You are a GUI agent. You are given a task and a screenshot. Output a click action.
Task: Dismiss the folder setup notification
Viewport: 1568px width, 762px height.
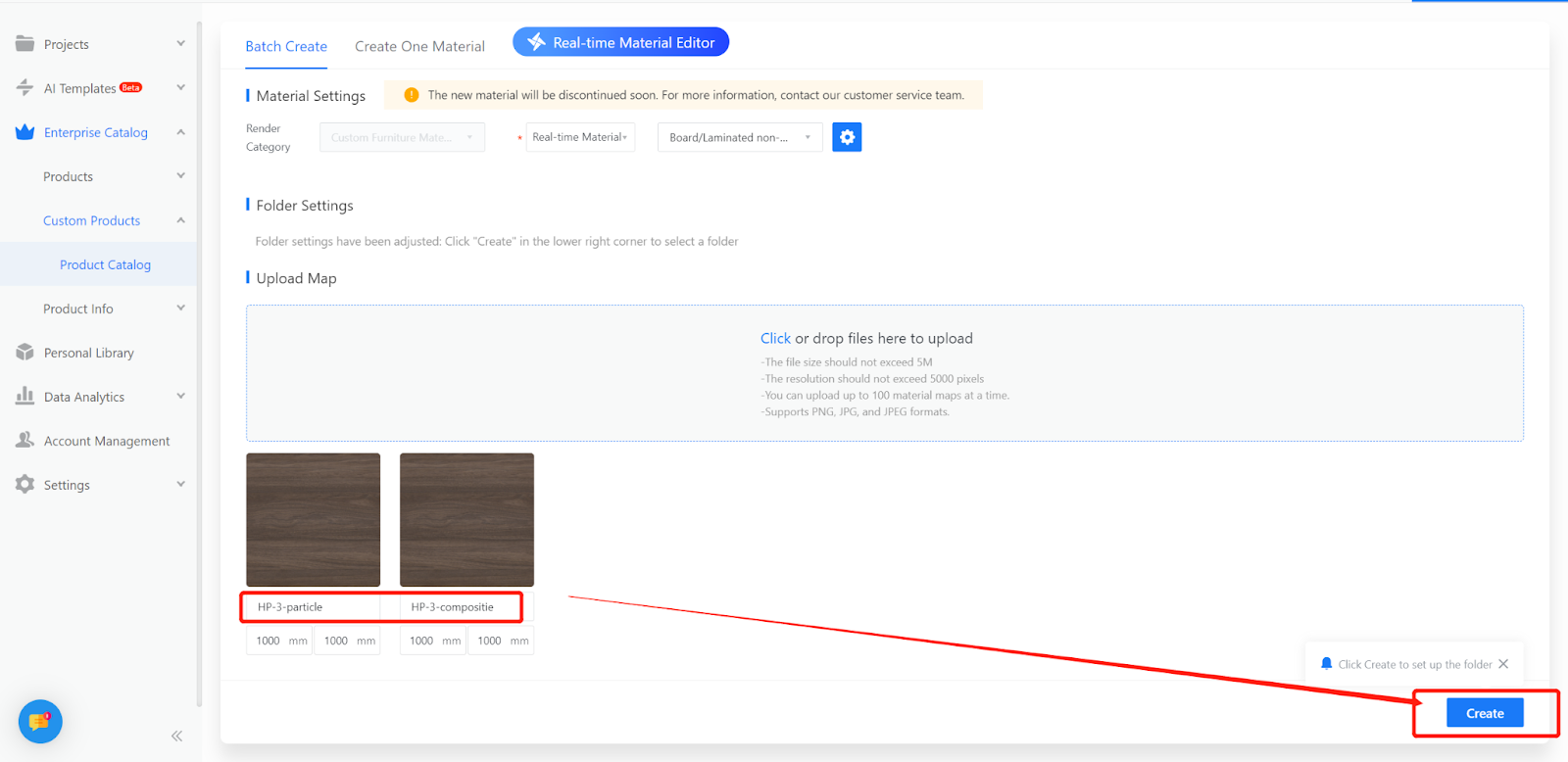[1503, 664]
